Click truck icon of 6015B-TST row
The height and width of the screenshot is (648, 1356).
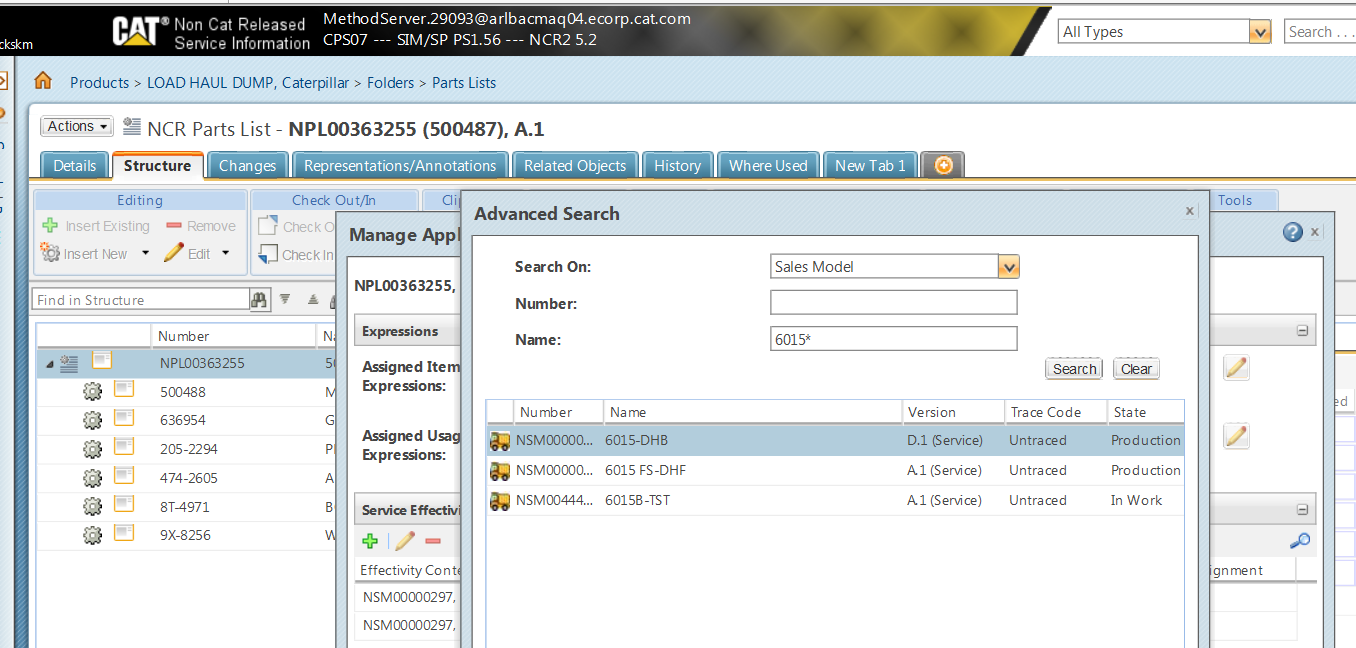tap(499, 501)
